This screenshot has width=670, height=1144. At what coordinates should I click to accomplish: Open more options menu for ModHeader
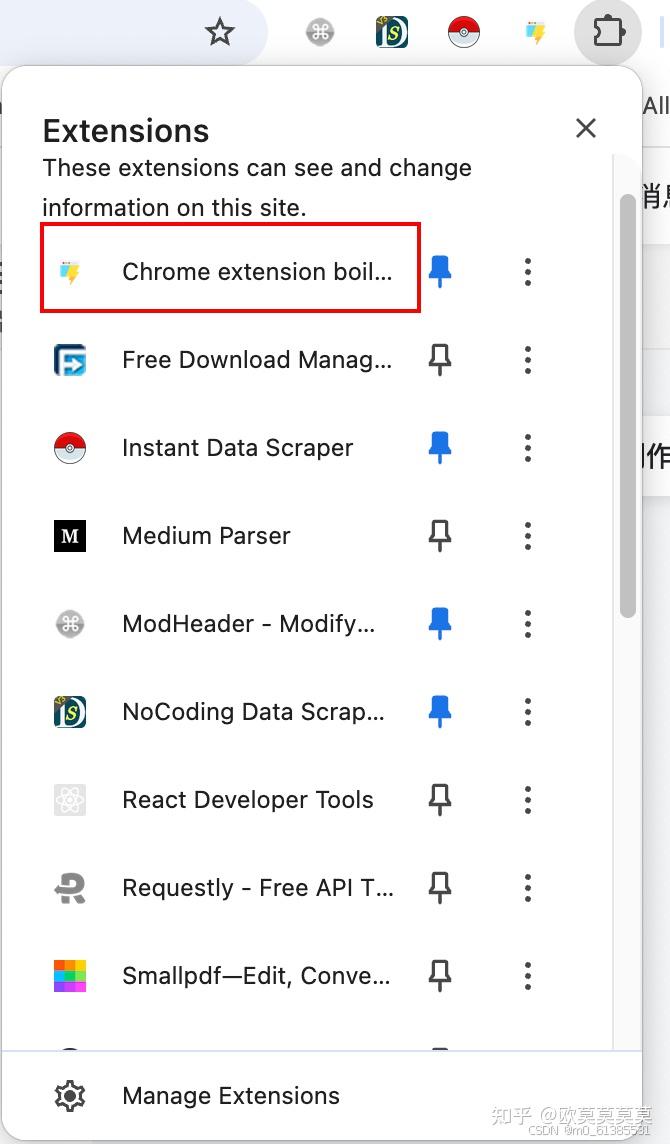coord(528,624)
